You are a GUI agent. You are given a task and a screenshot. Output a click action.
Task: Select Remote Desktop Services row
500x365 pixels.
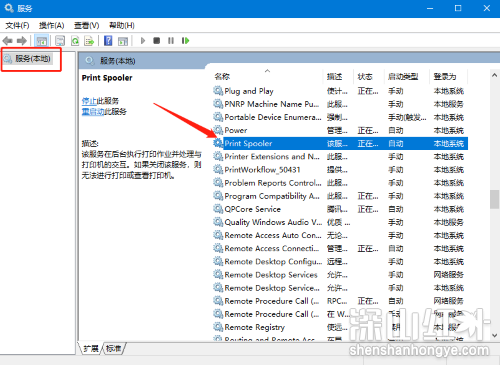(x=340, y=275)
